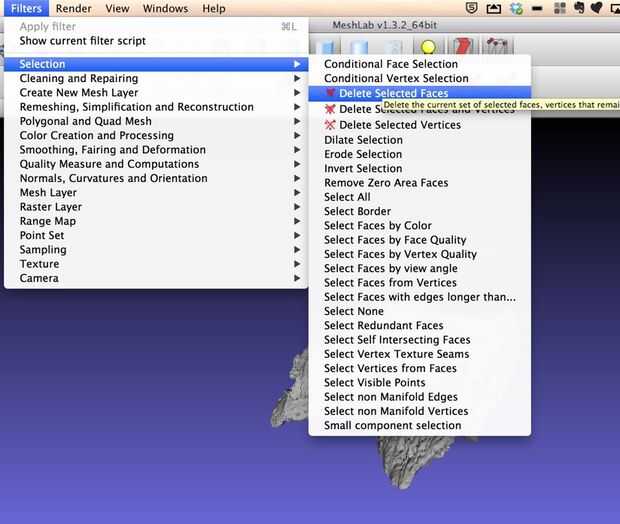The image size is (620, 524).
Task: Choose Conditional Face Selection
Action: 420,64
